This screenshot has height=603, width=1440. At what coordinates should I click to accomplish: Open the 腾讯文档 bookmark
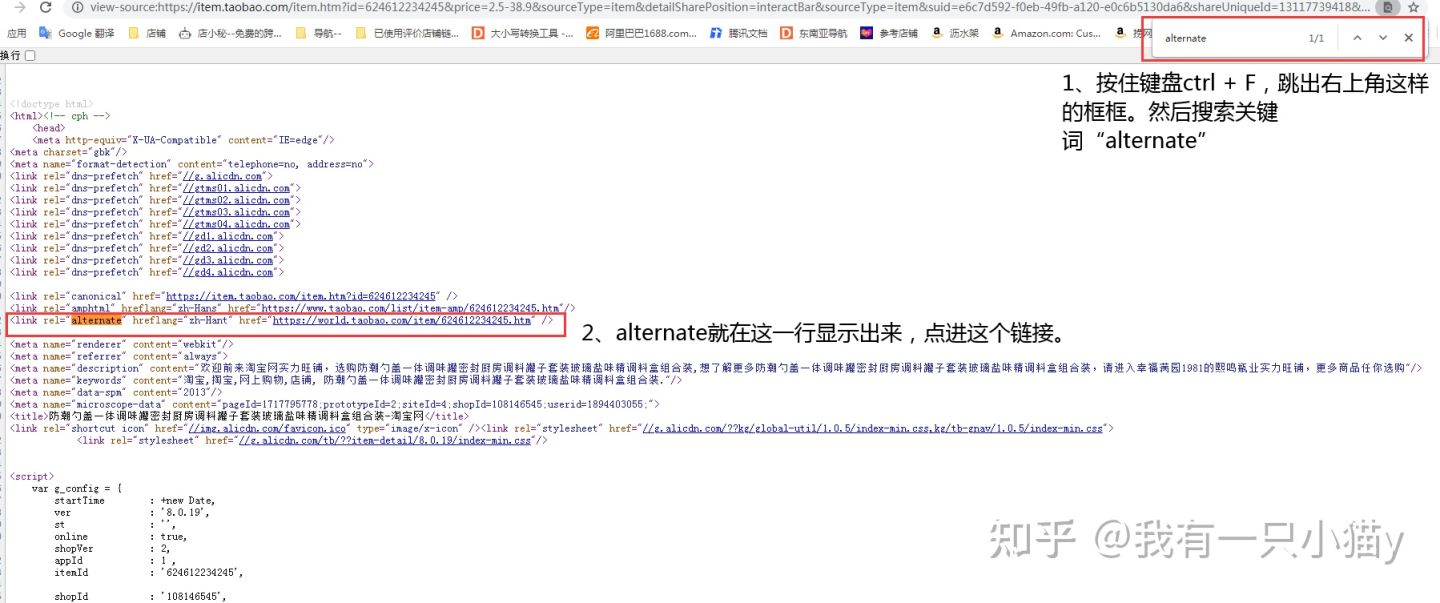738,33
